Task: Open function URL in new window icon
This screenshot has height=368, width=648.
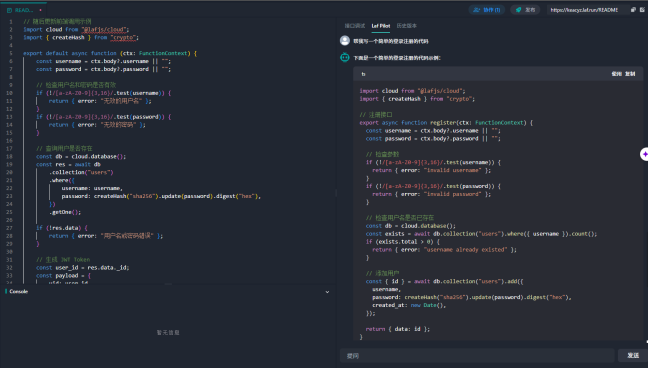Action: point(642,10)
